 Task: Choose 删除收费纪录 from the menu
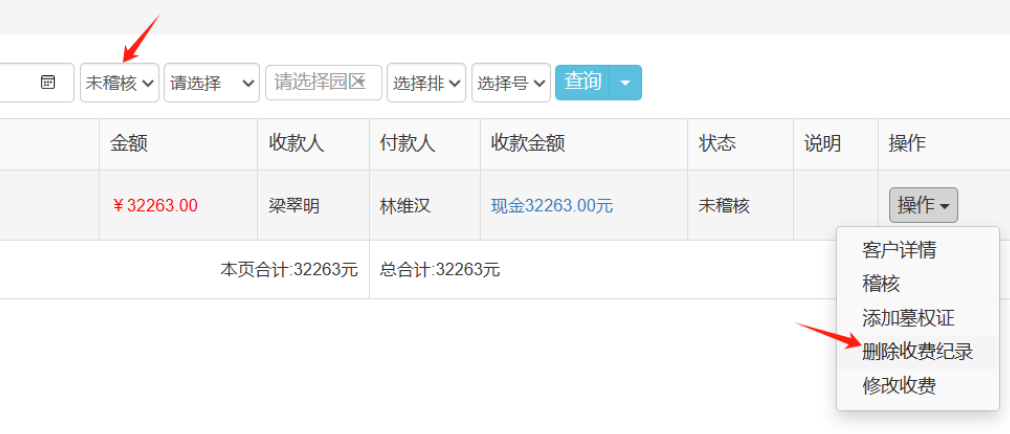(917, 351)
